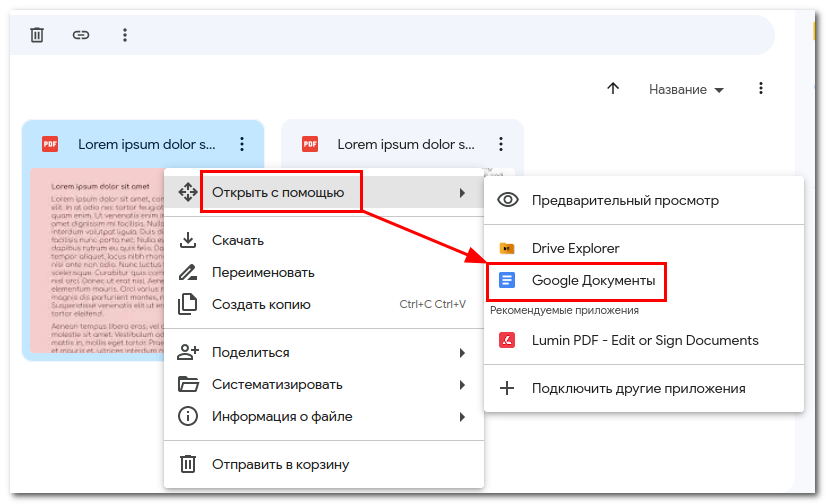
Task: Click the add-person icon next to Поделиться
Action: (188, 352)
